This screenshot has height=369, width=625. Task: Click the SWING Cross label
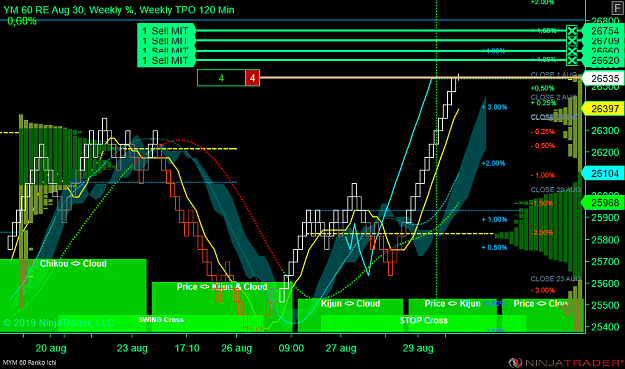[161, 320]
